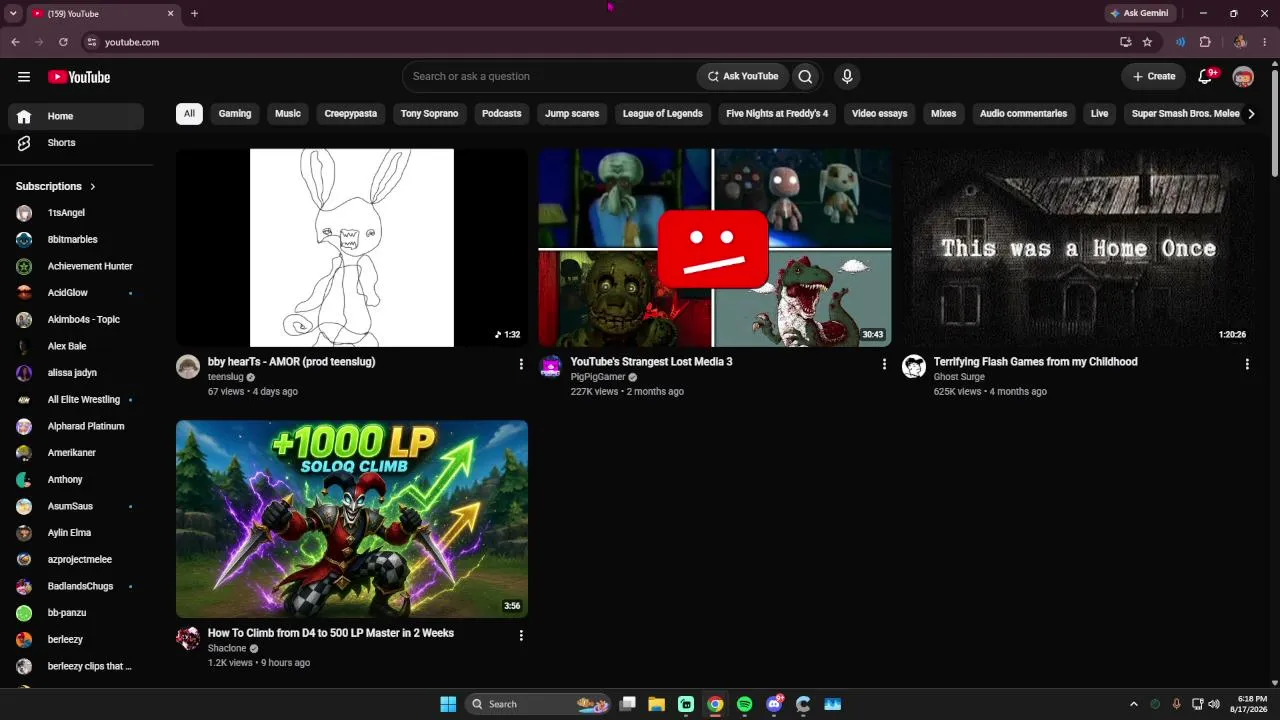Select the League of Legends chip
This screenshot has width=1280, height=720.
point(663,114)
